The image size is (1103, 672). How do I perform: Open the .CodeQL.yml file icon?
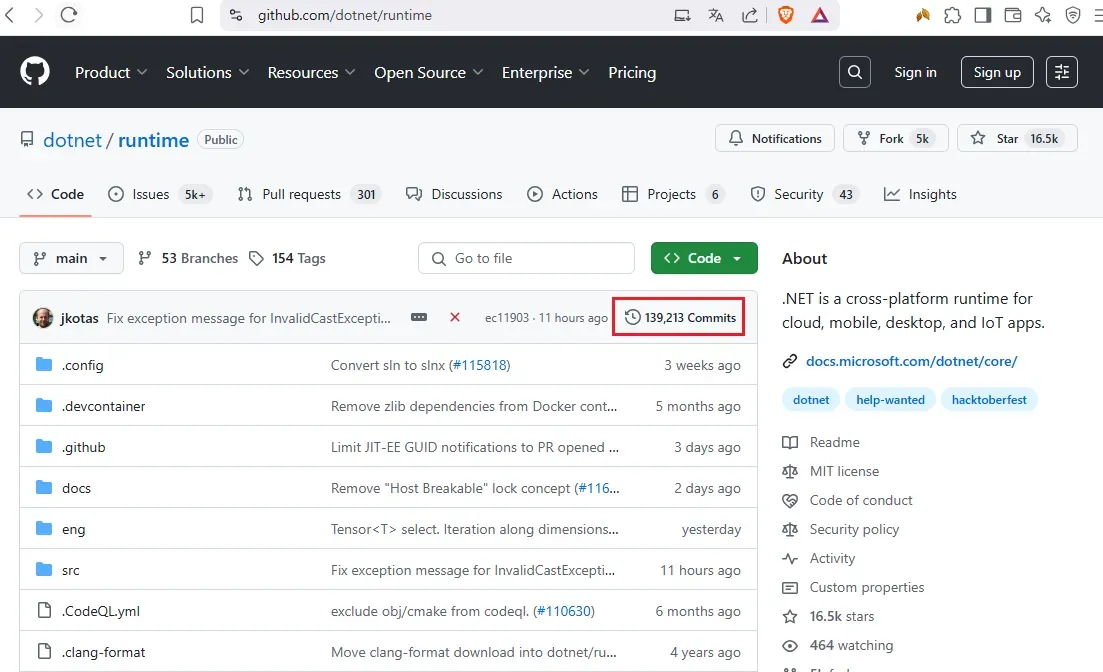pos(44,610)
